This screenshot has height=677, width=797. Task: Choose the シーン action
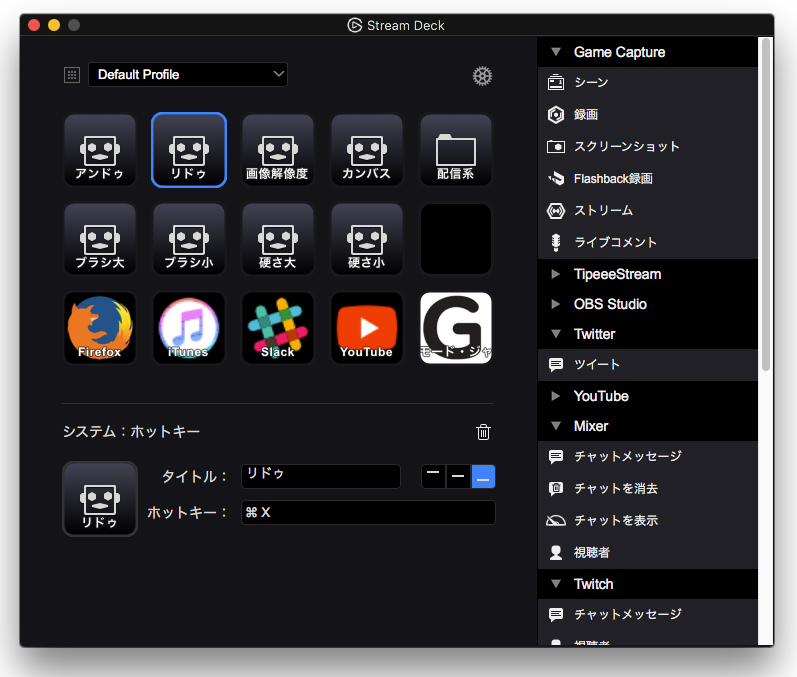tap(647, 82)
